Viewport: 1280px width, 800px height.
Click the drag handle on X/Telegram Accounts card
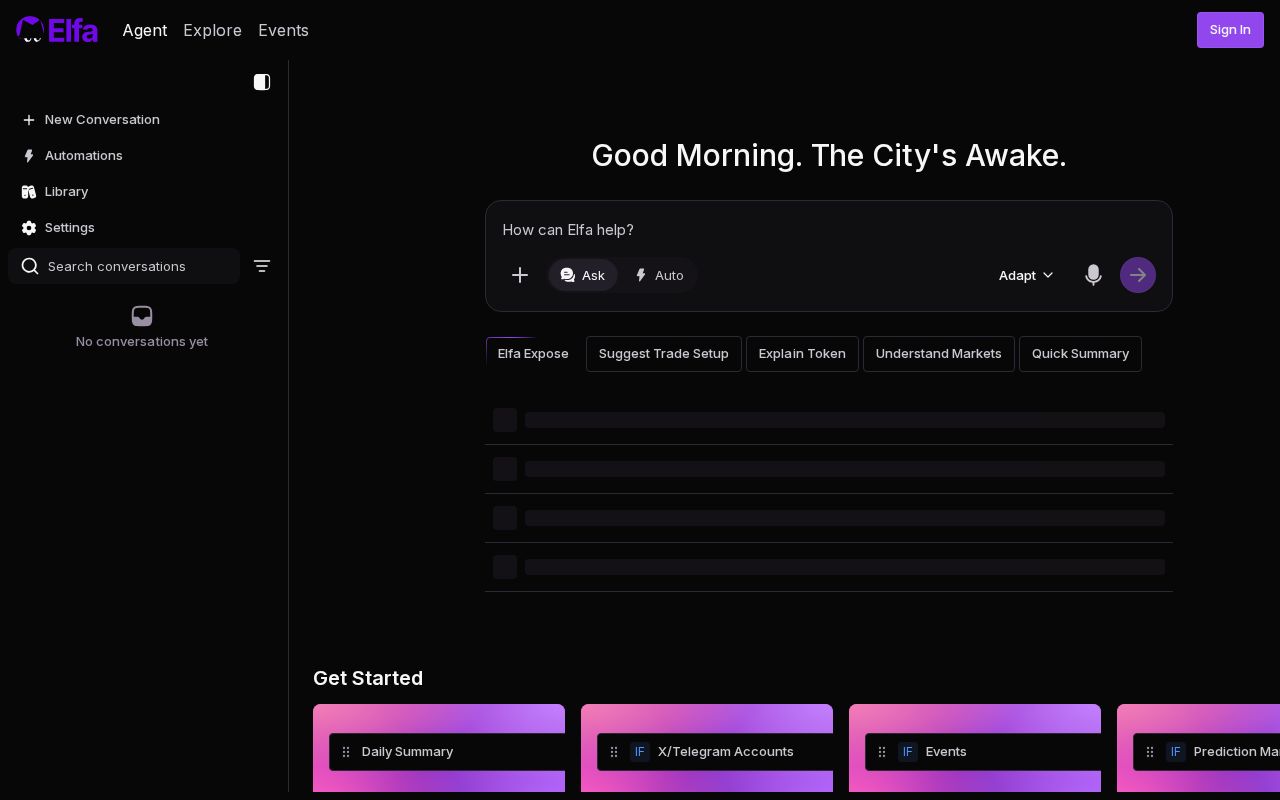pos(614,752)
